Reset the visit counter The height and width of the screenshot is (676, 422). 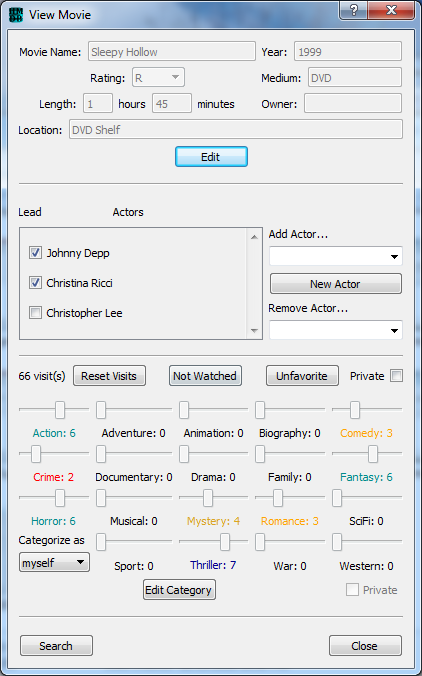(x=109, y=376)
